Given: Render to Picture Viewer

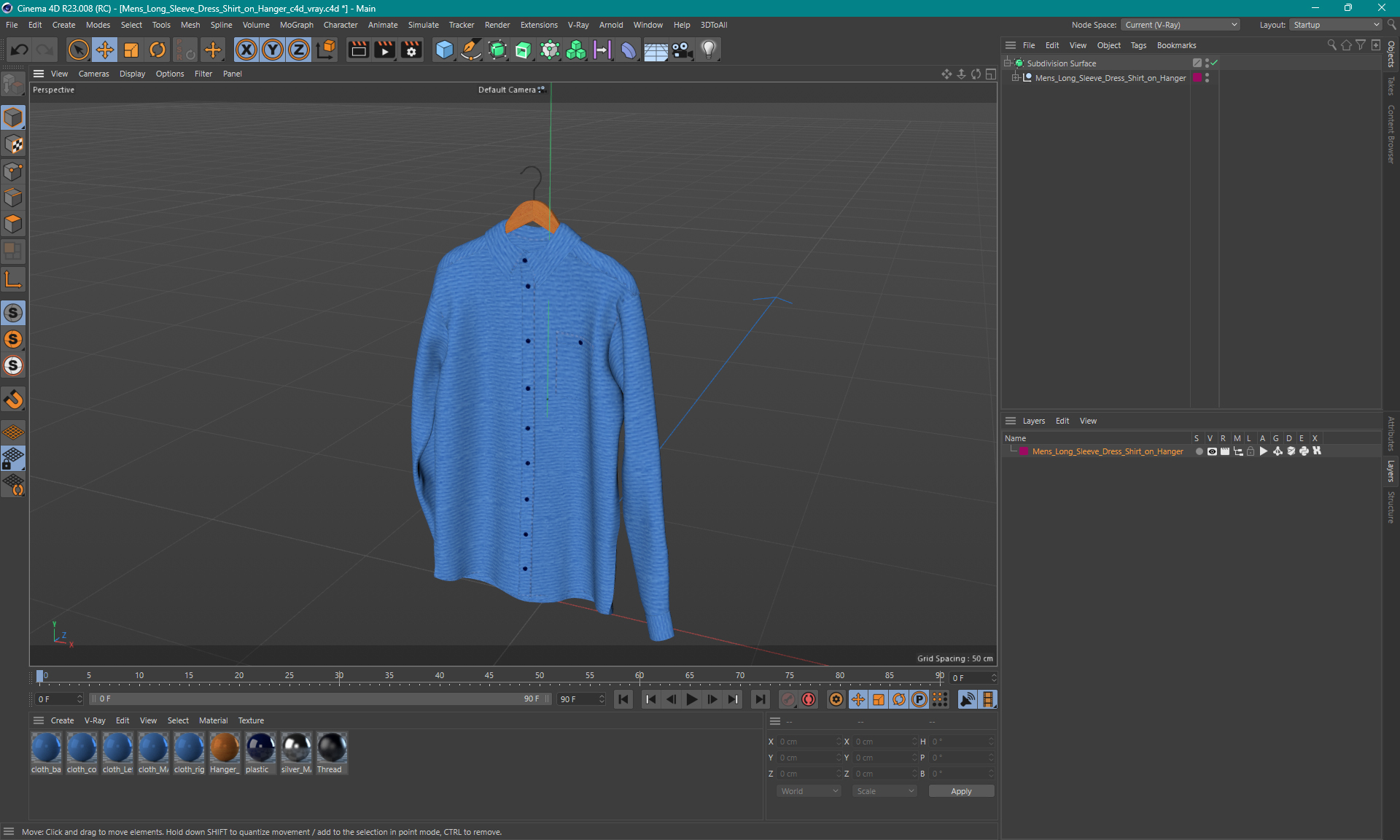Looking at the screenshot, I should tap(384, 50).
